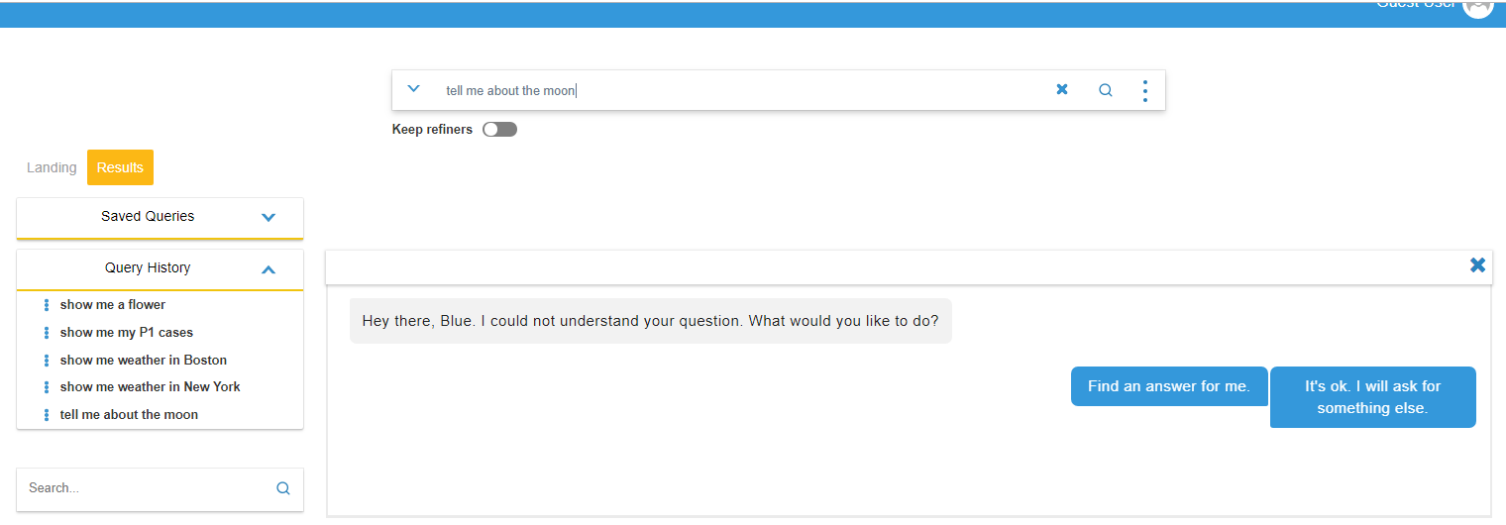Open options for "show me a flower" query
This screenshot has width=1506, height=525.
click(47, 305)
